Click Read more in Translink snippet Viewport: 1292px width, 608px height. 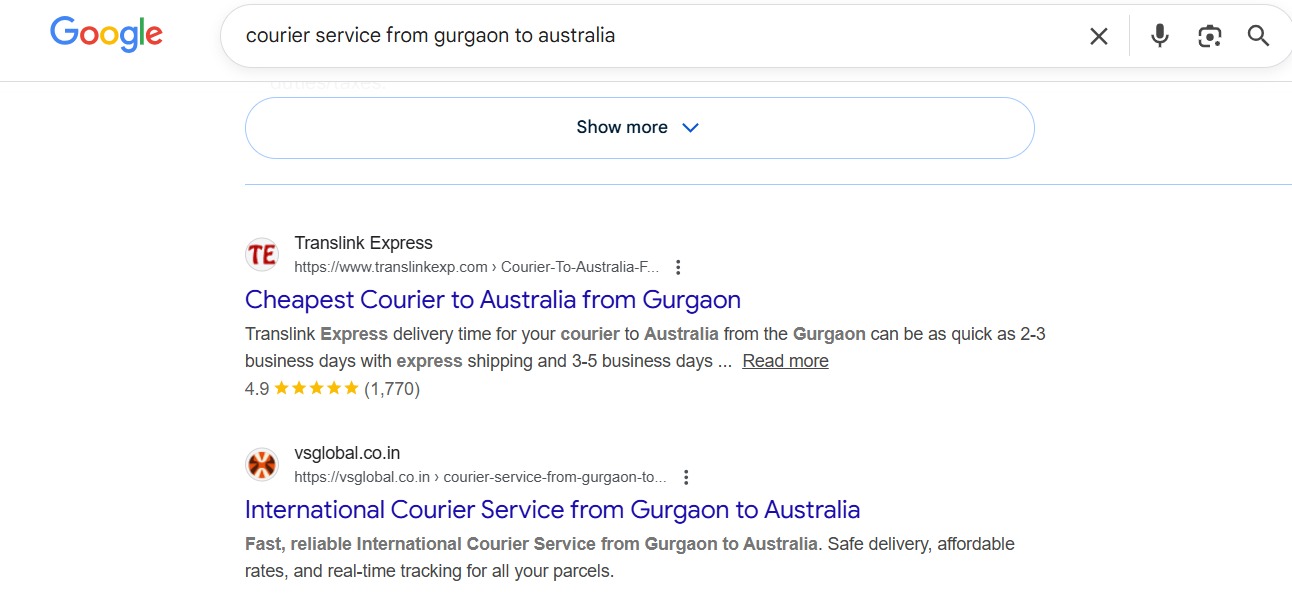[785, 361]
